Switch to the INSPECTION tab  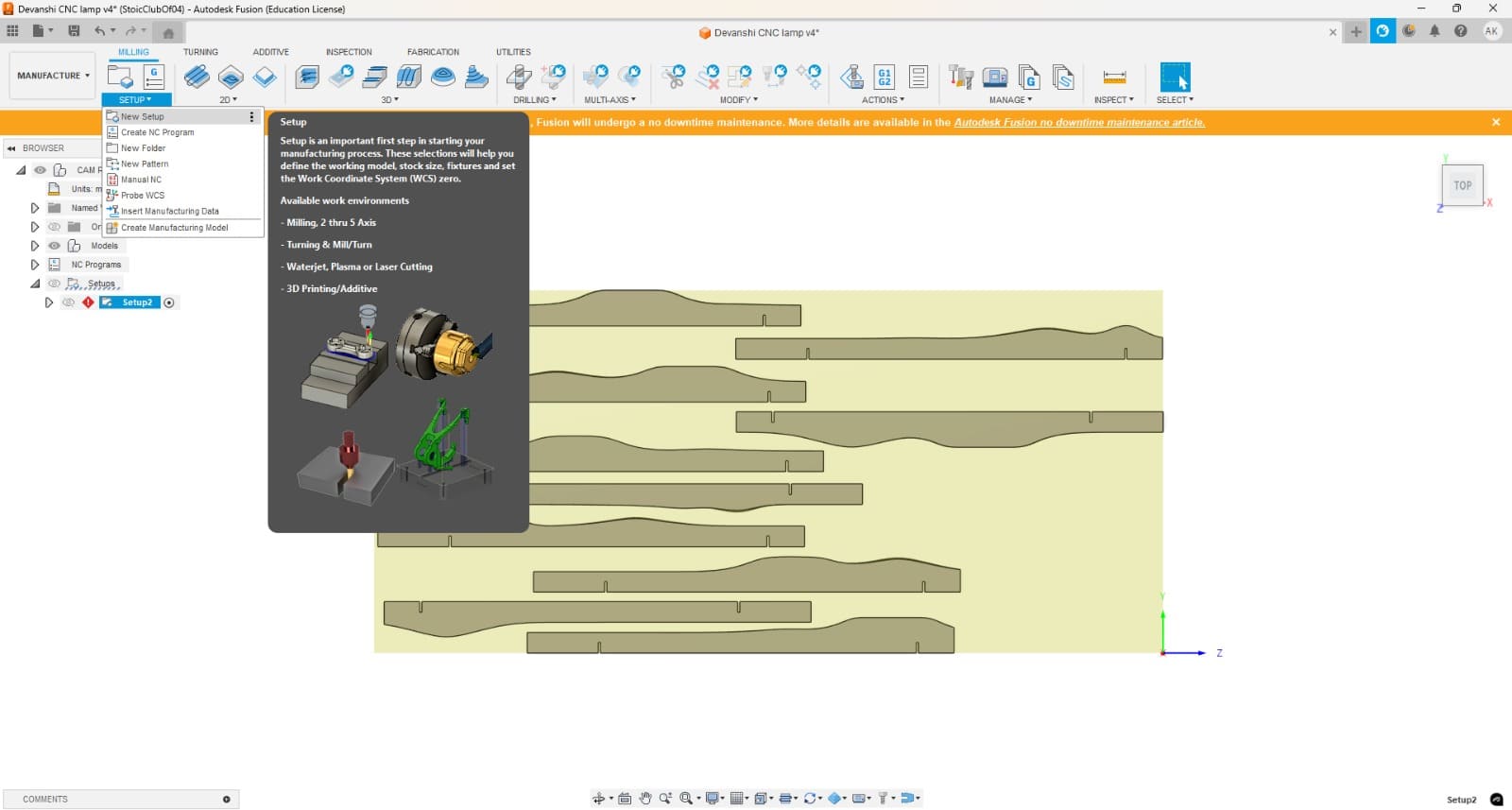point(349,52)
